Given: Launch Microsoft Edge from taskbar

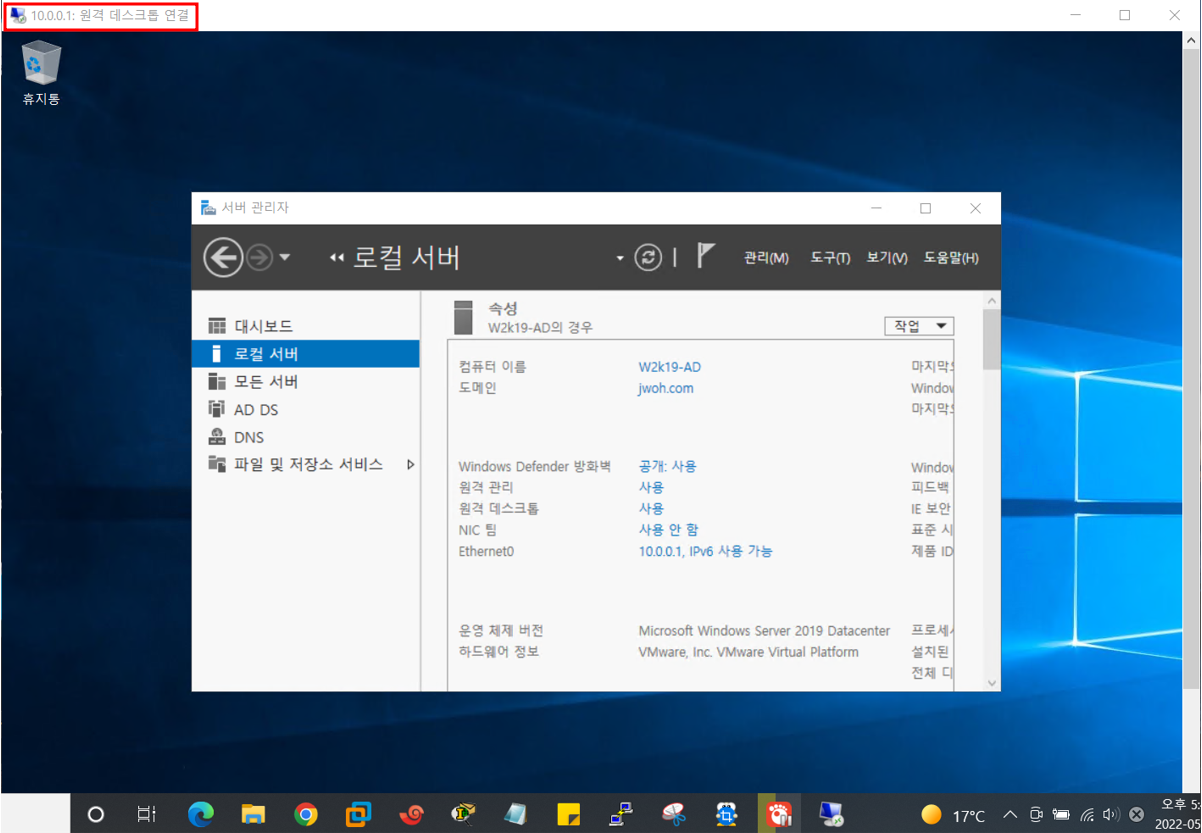Looking at the screenshot, I should click(201, 814).
